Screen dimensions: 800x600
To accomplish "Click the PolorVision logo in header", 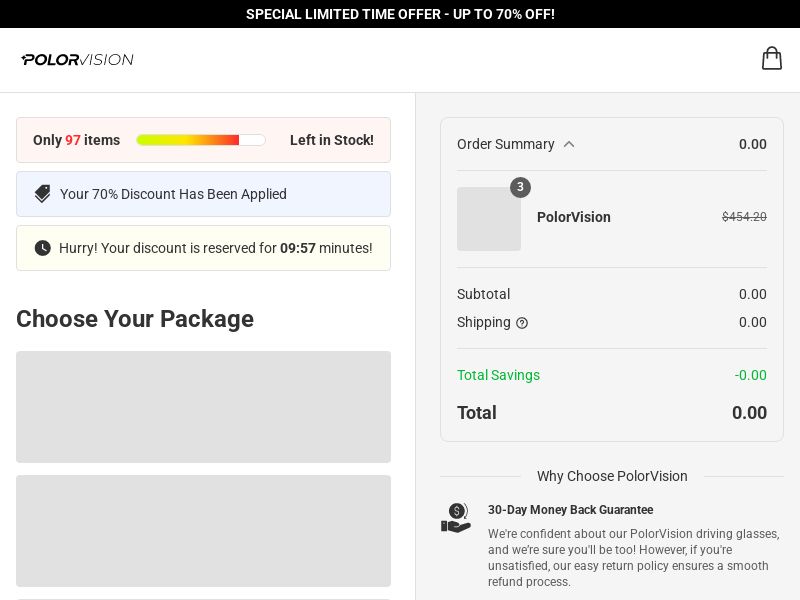I will point(77,60).
